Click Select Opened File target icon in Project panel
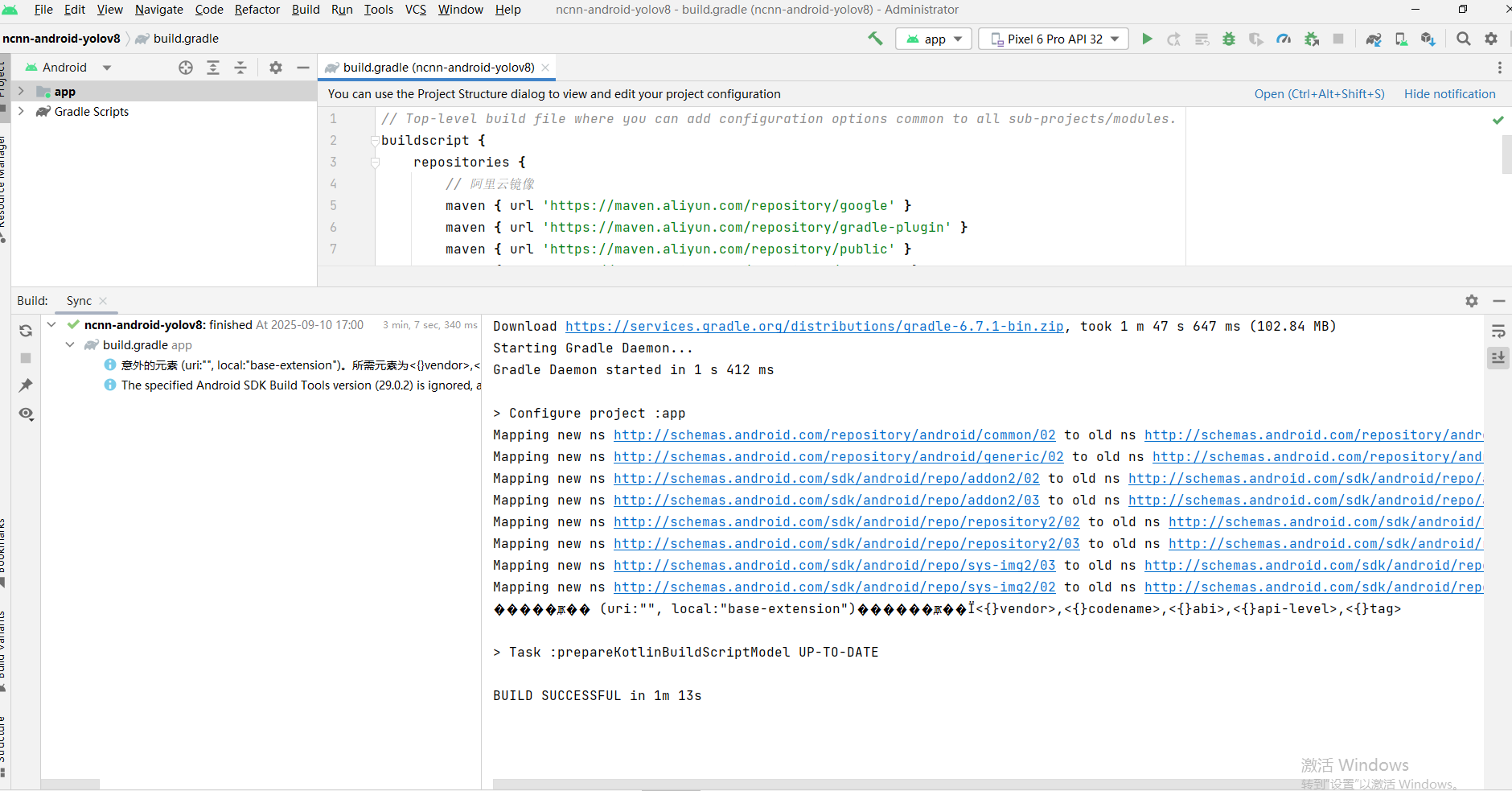Screen dimensions: 1512x791 tap(186, 68)
